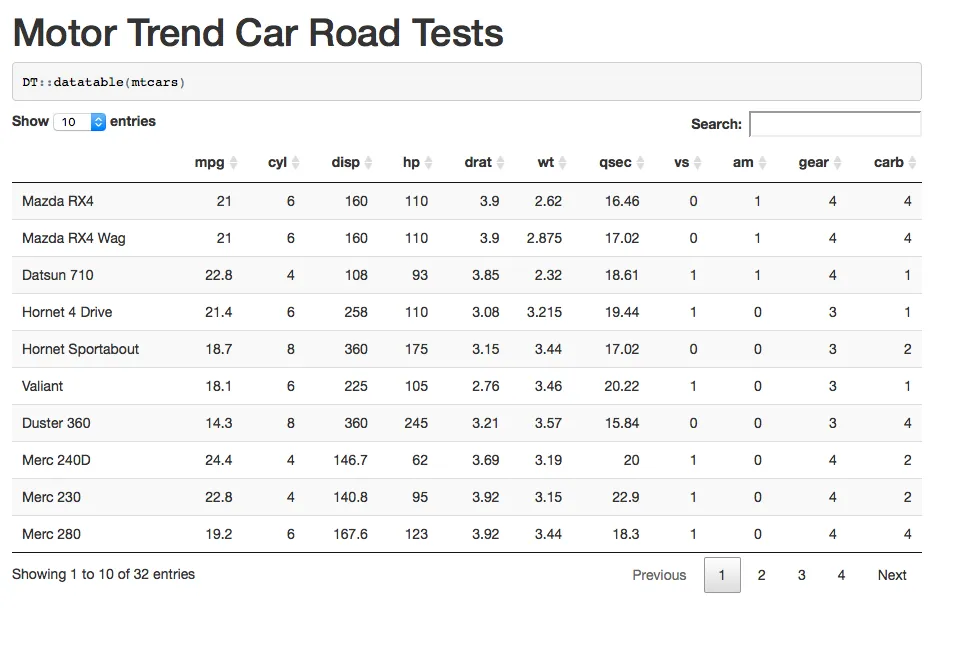The width and height of the screenshot is (966, 668).
Task: Click the Next pagination button
Action: coord(892,575)
